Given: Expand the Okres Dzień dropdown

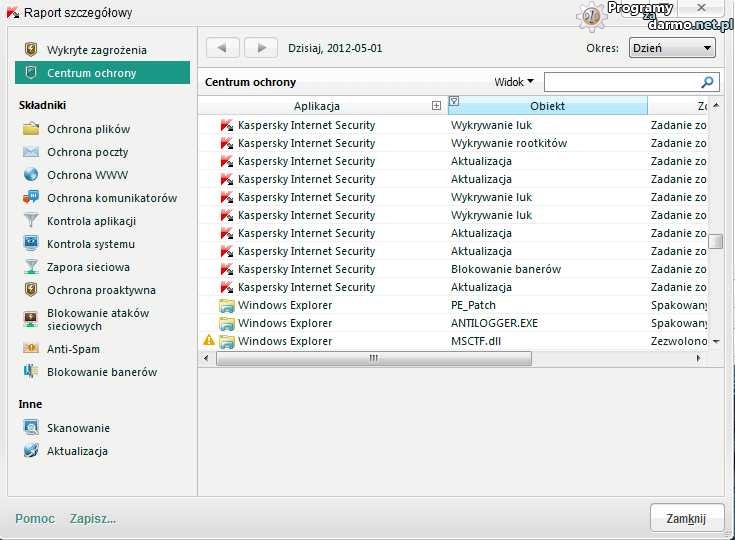Looking at the screenshot, I should coord(671,48).
